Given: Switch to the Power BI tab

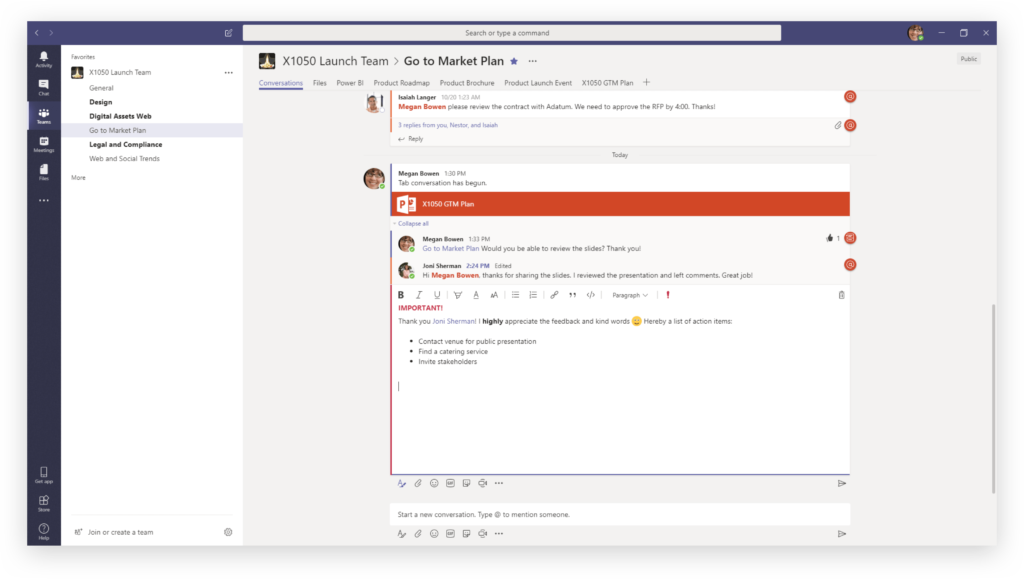Looking at the screenshot, I should [x=349, y=83].
